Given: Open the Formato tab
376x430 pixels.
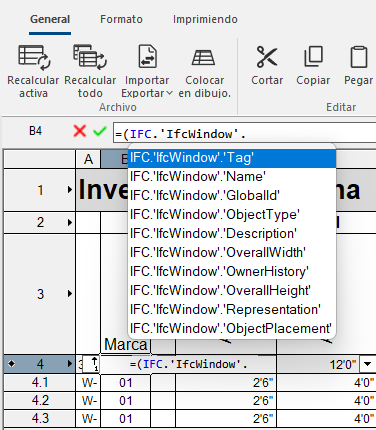Looking at the screenshot, I should [121, 19].
